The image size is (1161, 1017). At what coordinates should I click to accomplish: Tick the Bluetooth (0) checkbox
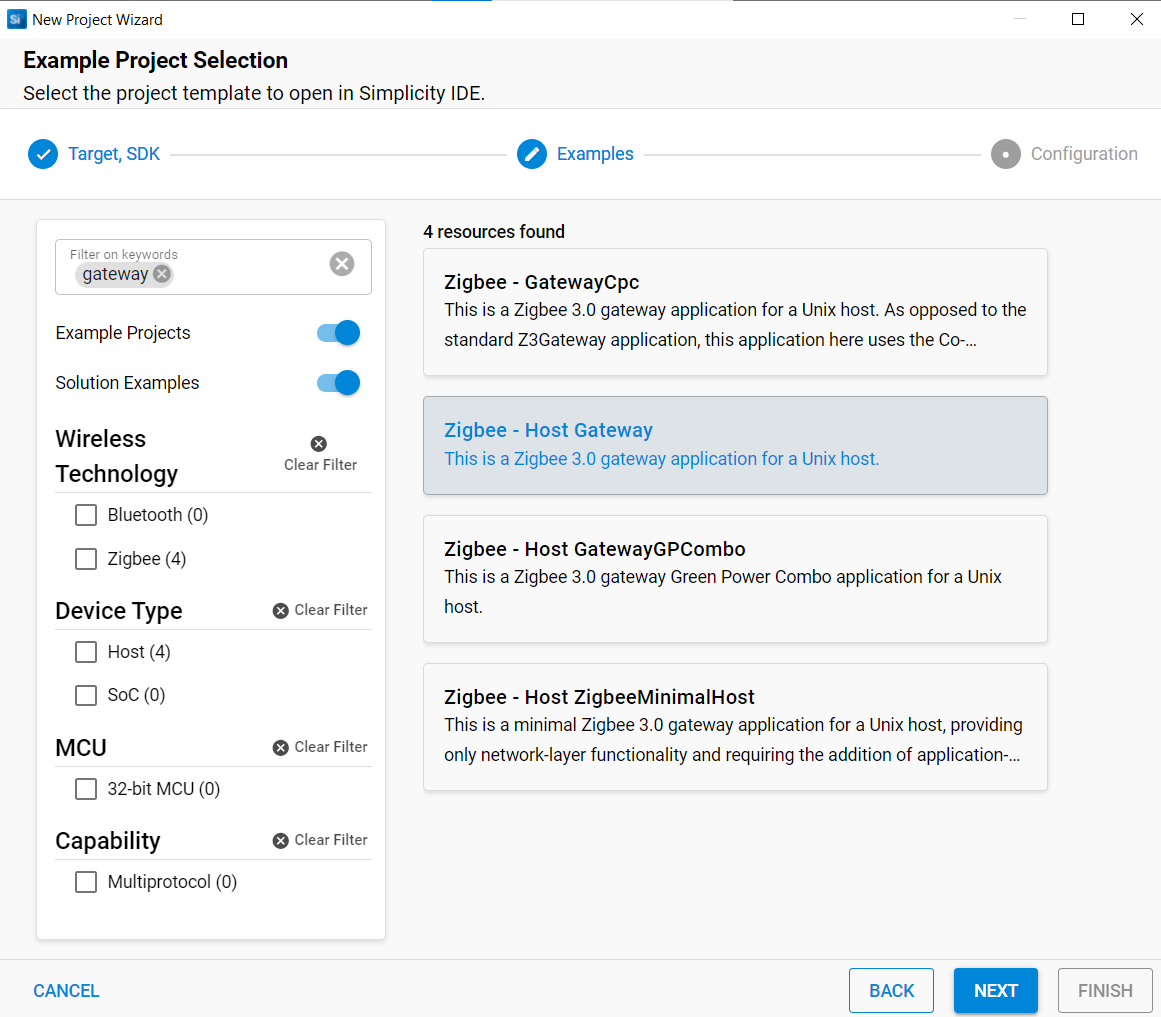point(87,515)
